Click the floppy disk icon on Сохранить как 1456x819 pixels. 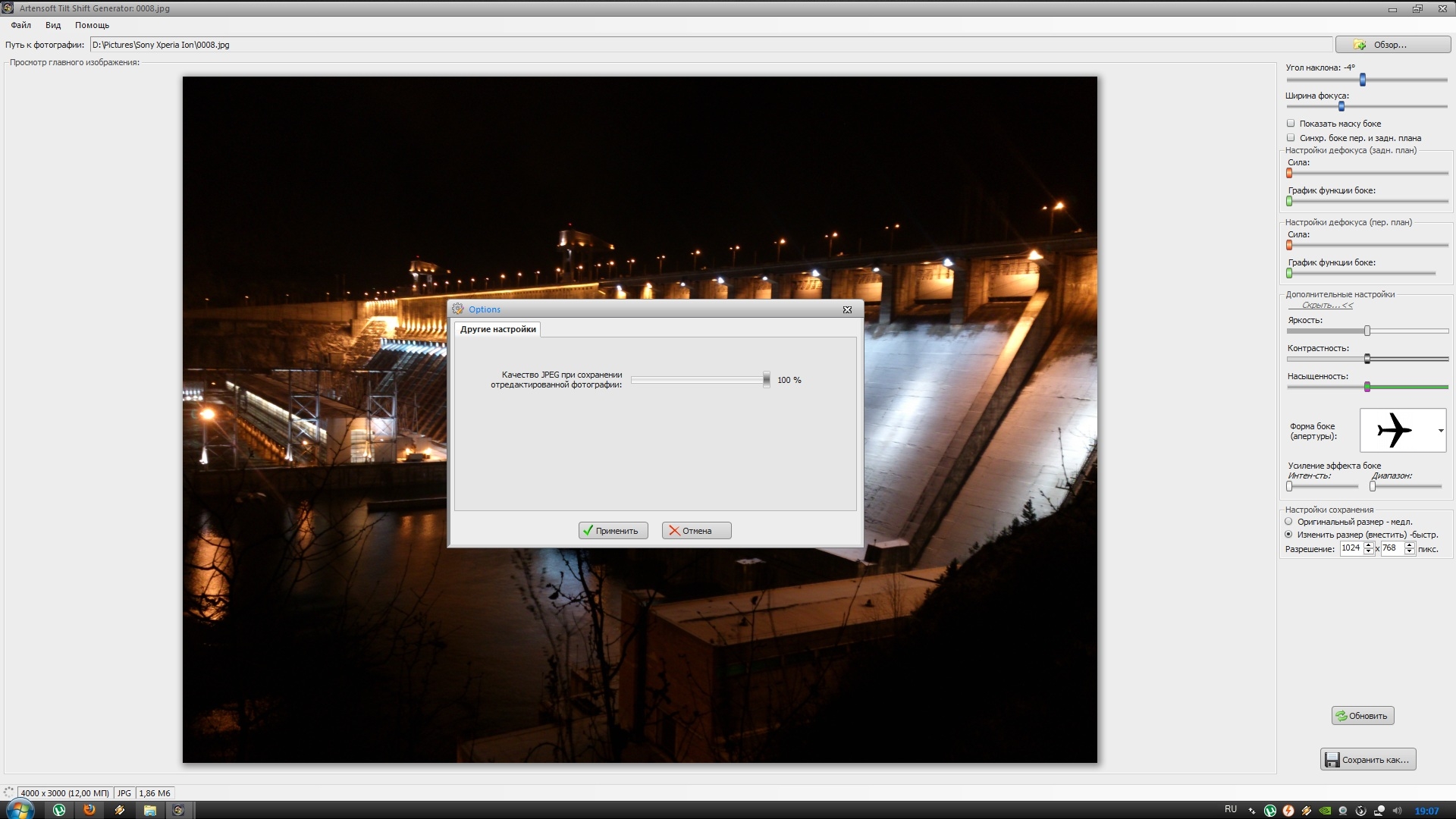(x=1332, y=760)
